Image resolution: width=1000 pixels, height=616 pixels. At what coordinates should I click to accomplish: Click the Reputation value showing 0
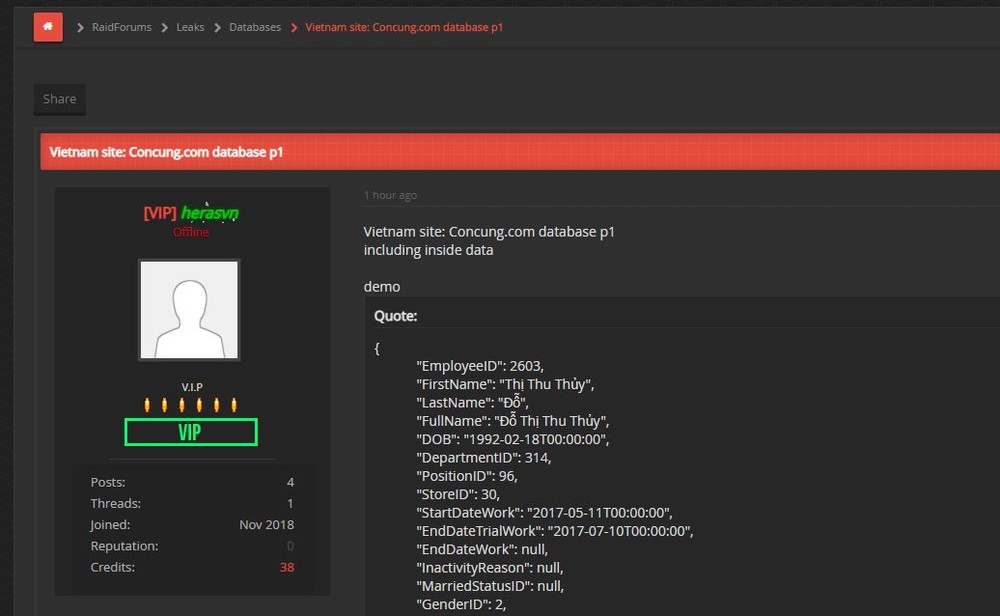(290, 545)
